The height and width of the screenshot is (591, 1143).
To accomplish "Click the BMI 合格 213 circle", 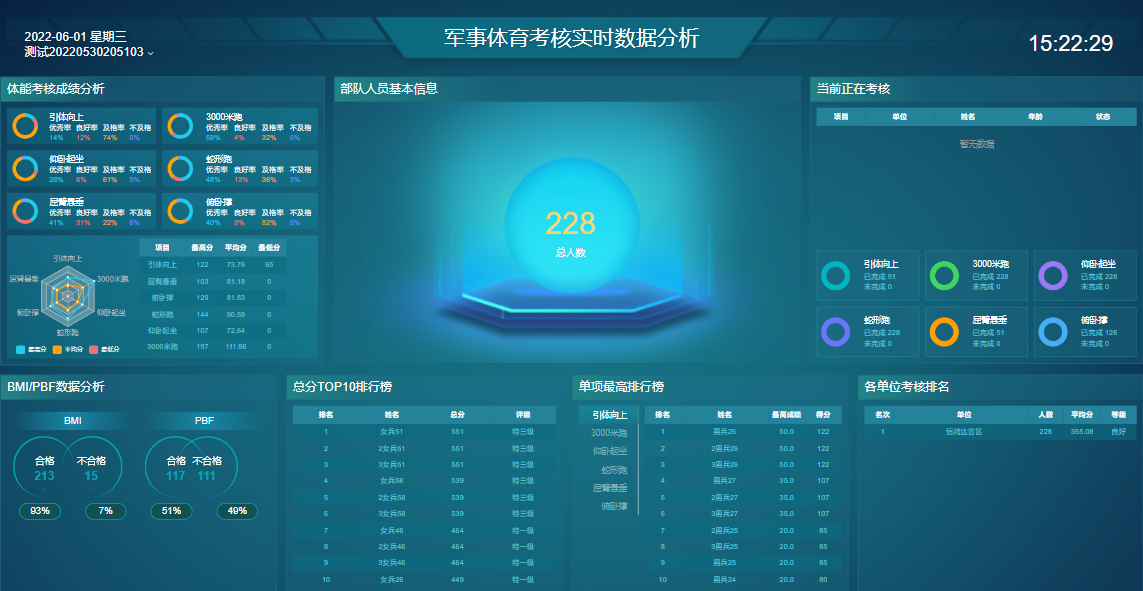I will [45, 469].
